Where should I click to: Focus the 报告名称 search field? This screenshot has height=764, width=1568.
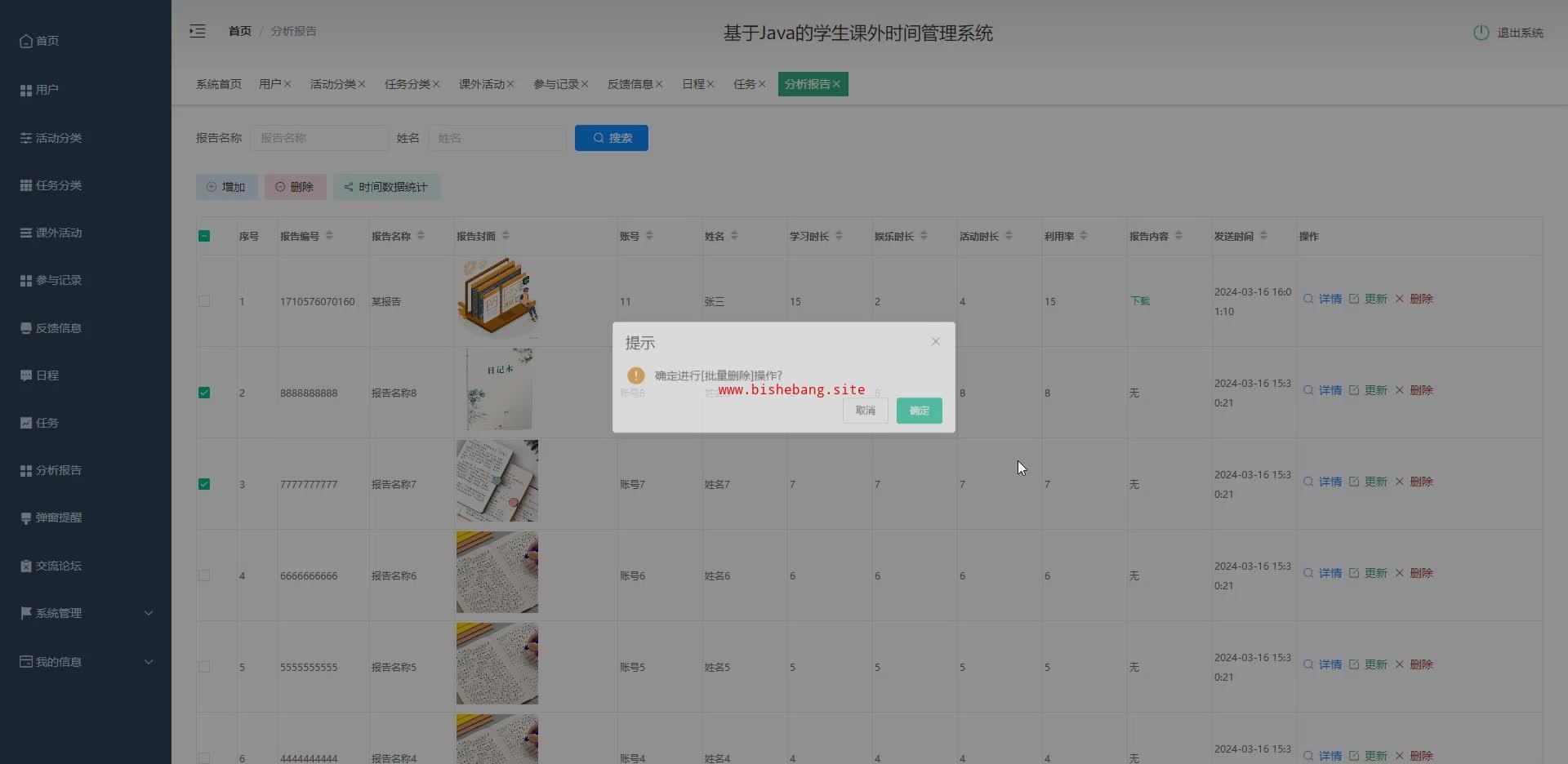[x=320, y=138]
